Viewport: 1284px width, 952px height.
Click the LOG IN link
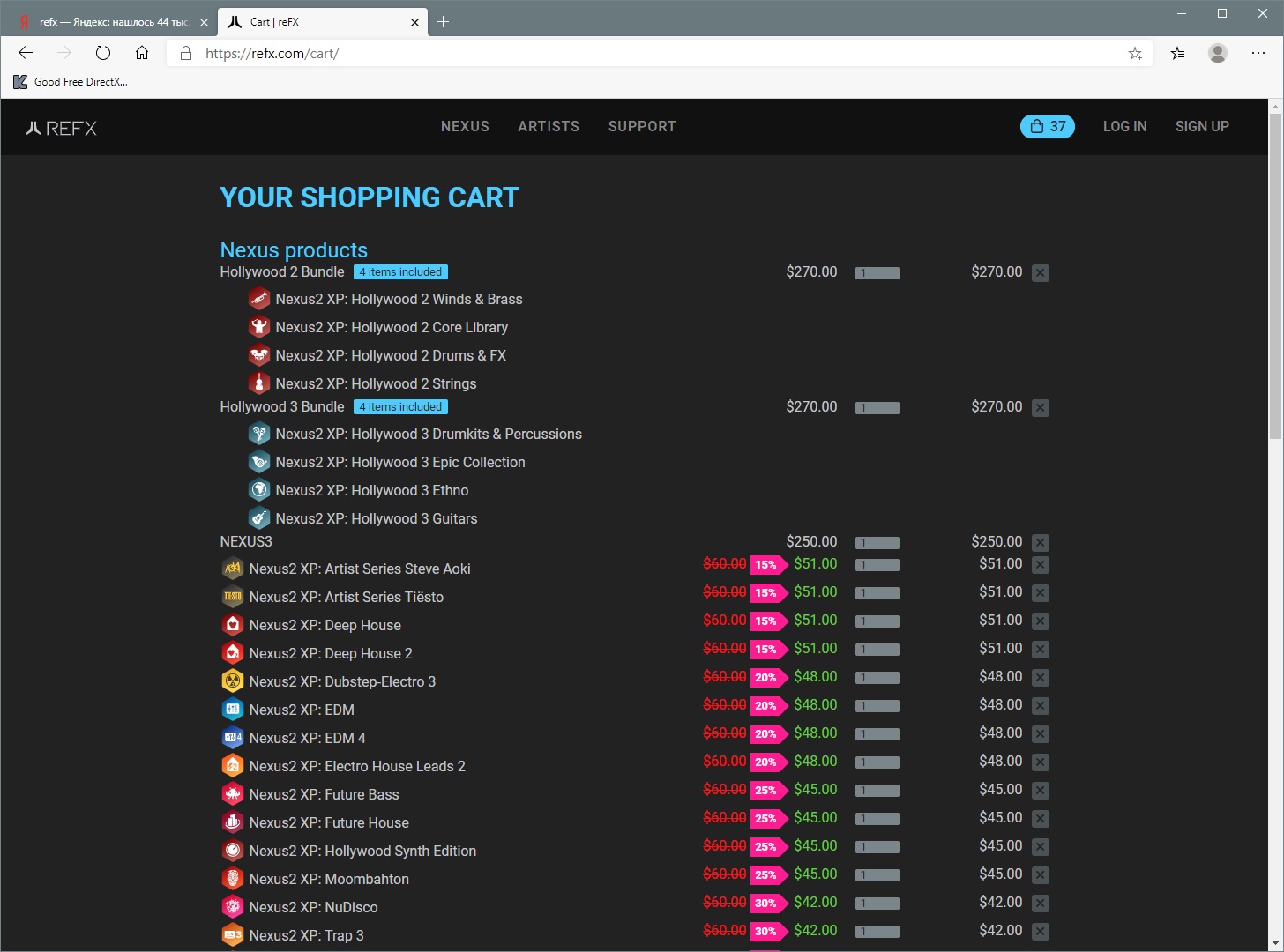tap(1124, 126)
